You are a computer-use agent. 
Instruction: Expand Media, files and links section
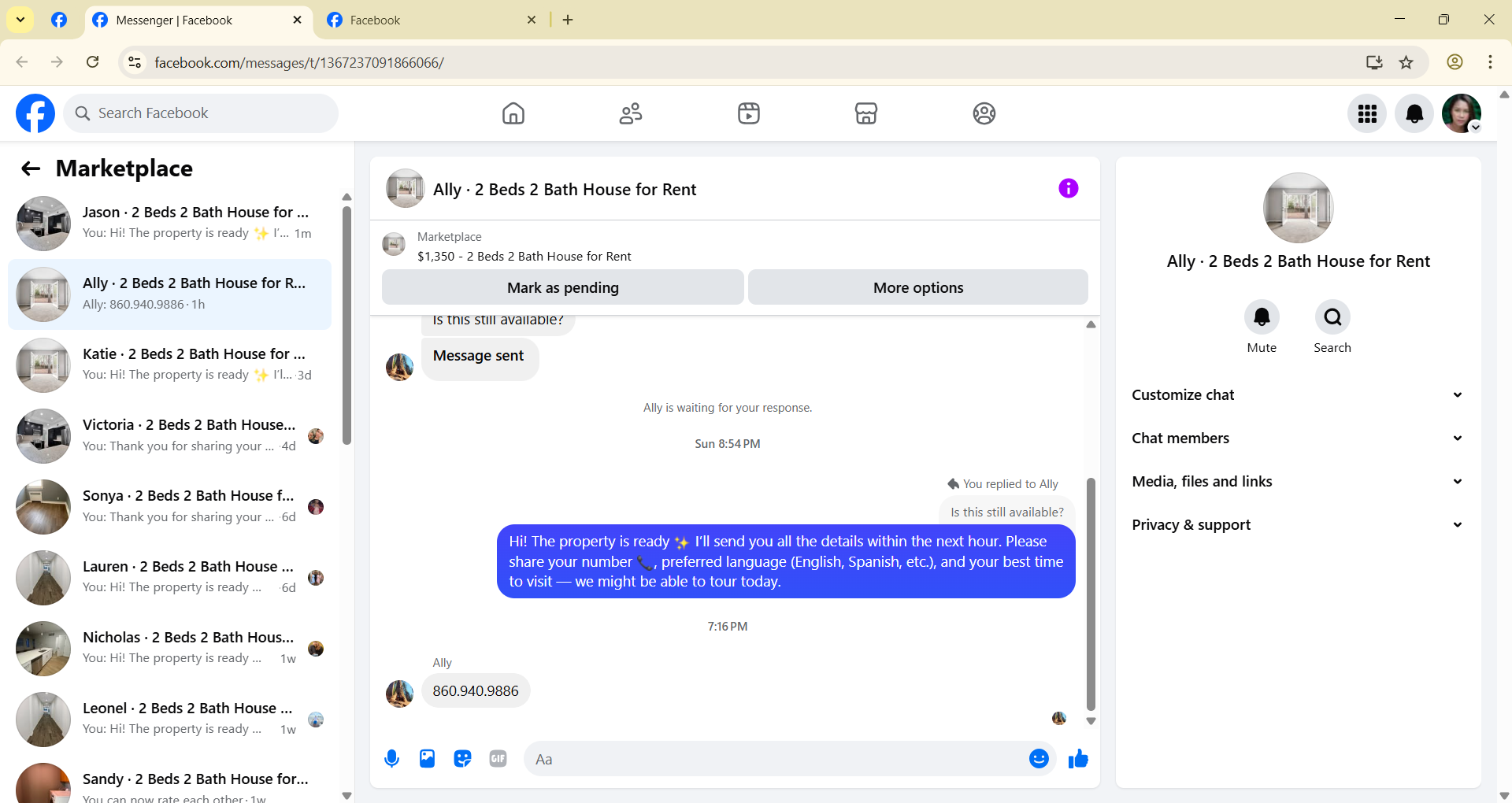[x=1298, y=482]
